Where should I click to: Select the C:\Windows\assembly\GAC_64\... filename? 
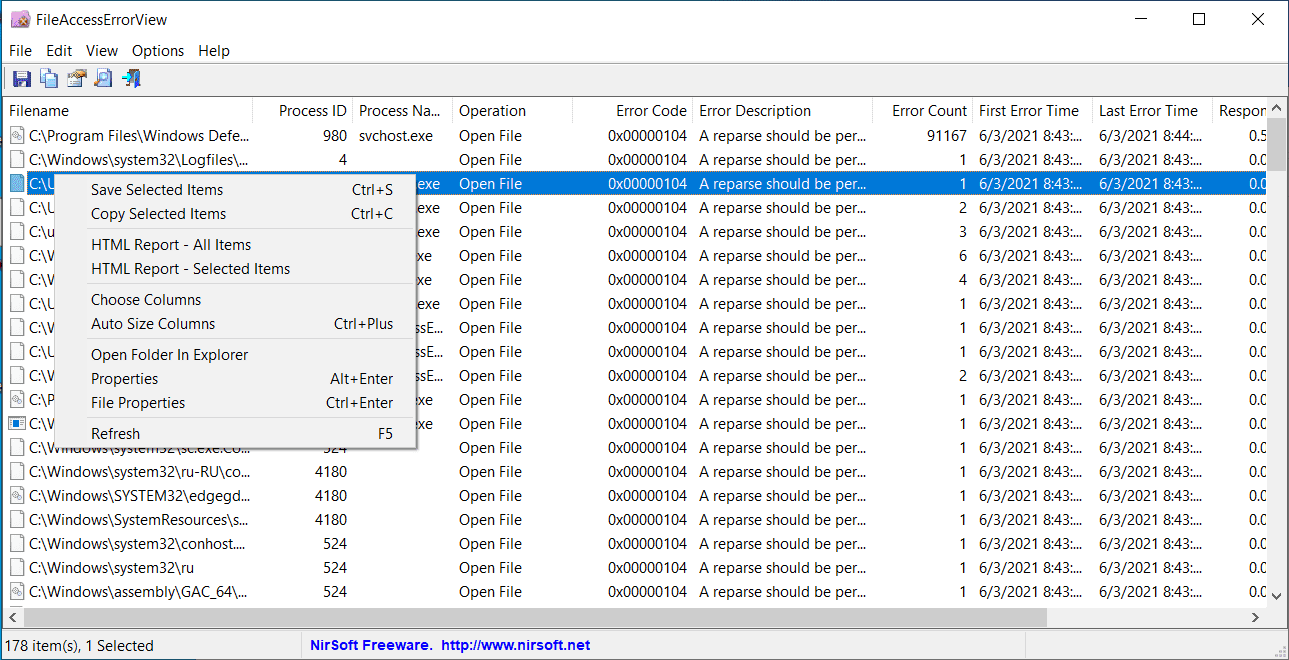click(x=138, y=592)
